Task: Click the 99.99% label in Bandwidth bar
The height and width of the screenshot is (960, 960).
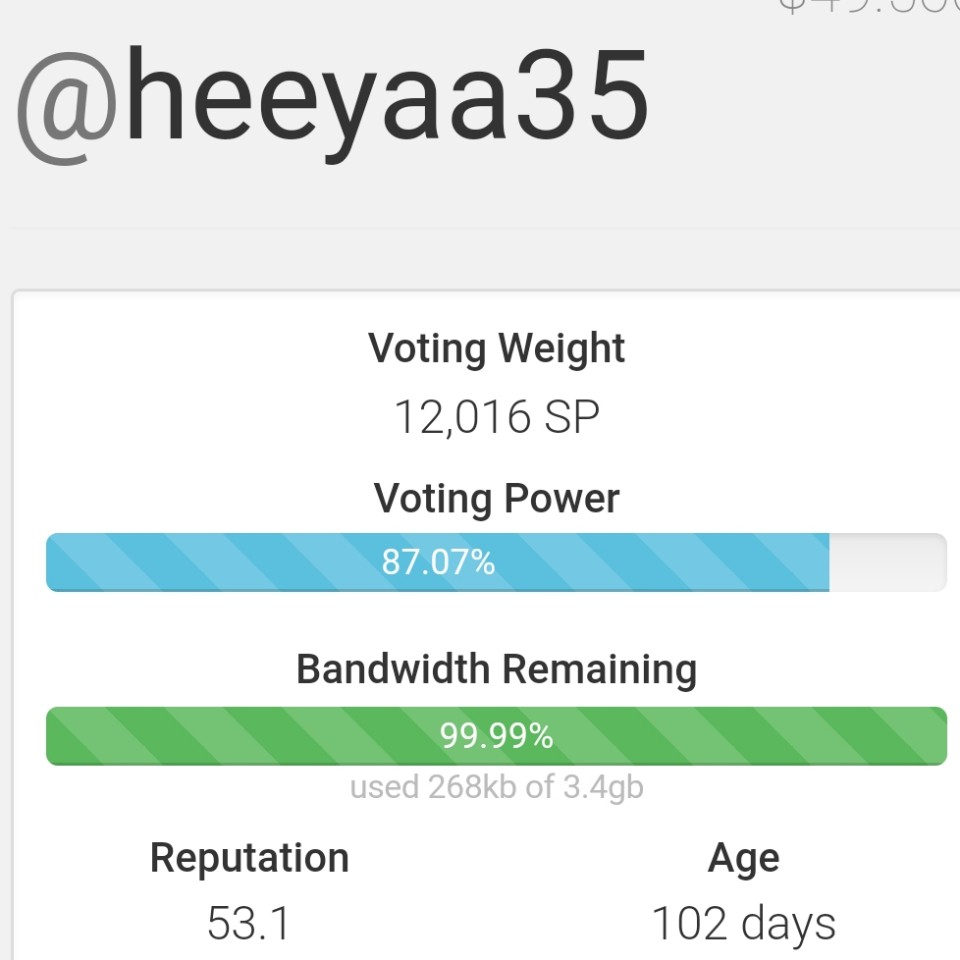Action: [496, 737]
